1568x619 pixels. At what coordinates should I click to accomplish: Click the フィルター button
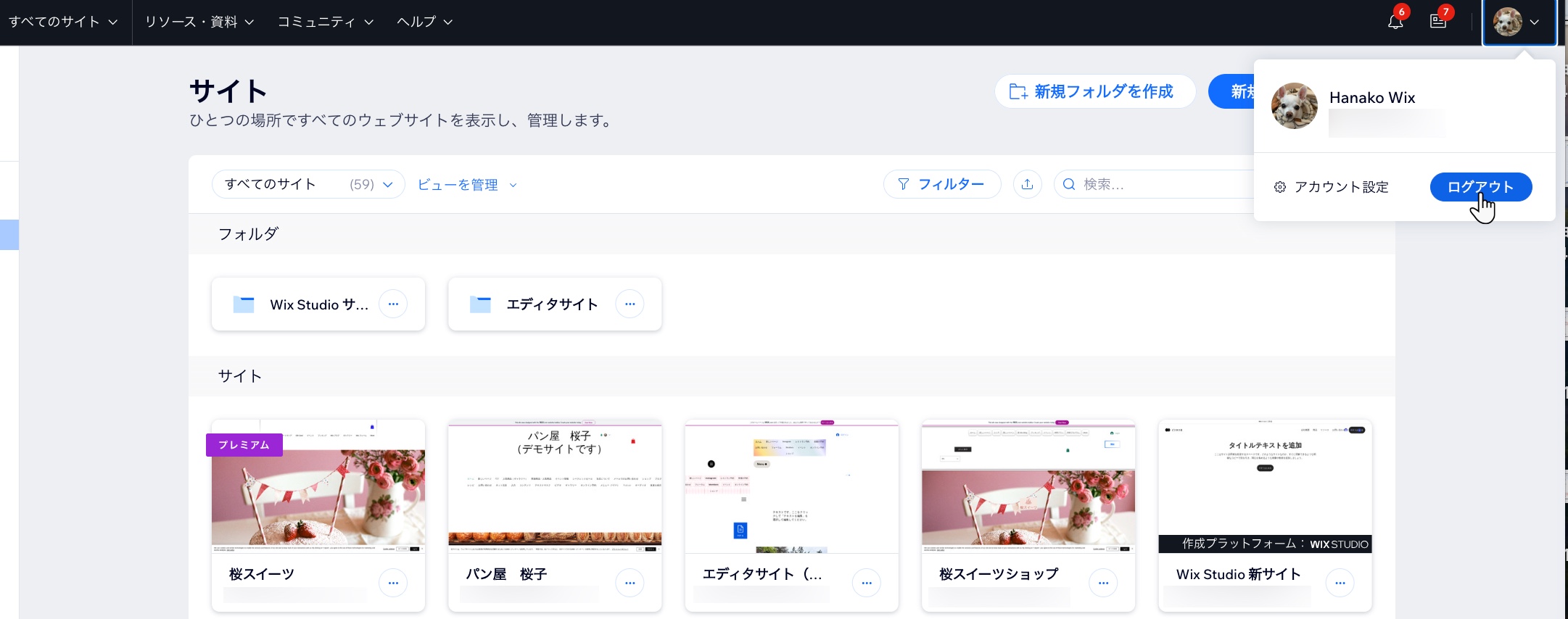[942, 184]
